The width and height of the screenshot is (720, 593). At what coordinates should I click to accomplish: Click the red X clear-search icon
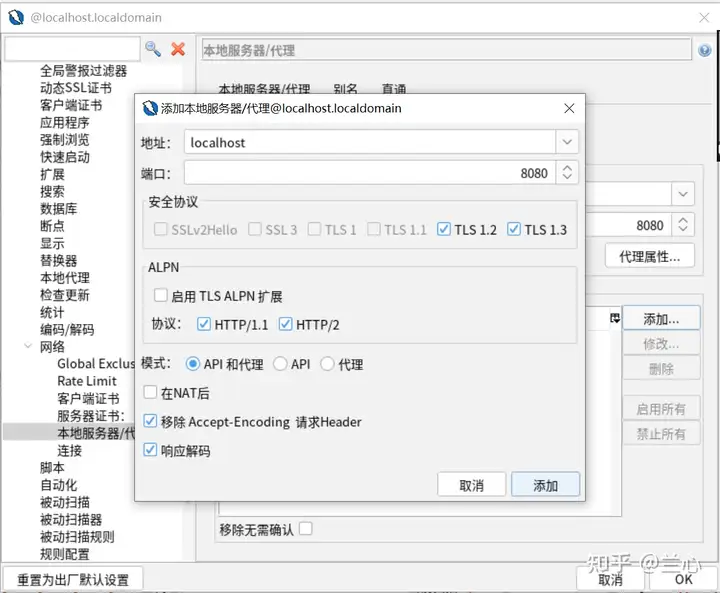(178, 49)
